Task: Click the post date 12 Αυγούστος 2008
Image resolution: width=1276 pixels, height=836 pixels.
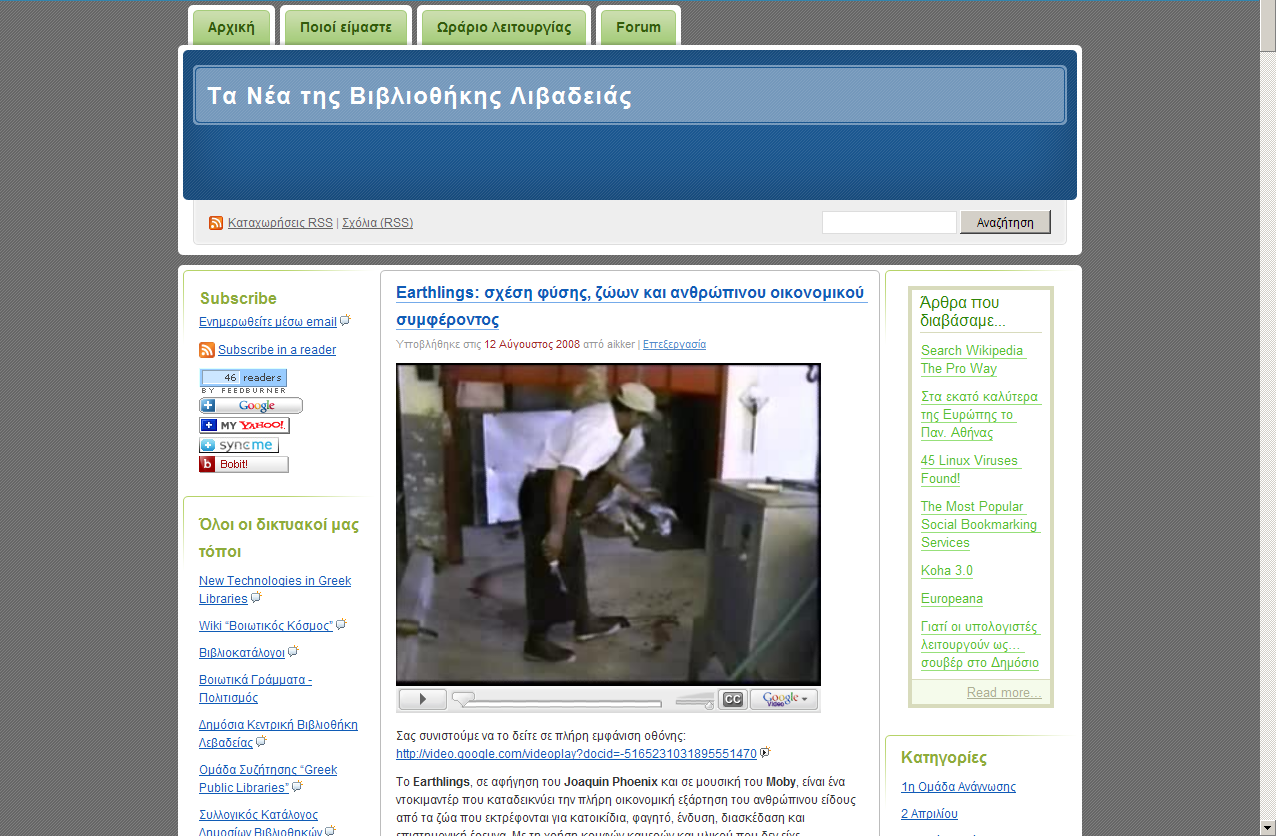Action: click(x=532, y=344)
